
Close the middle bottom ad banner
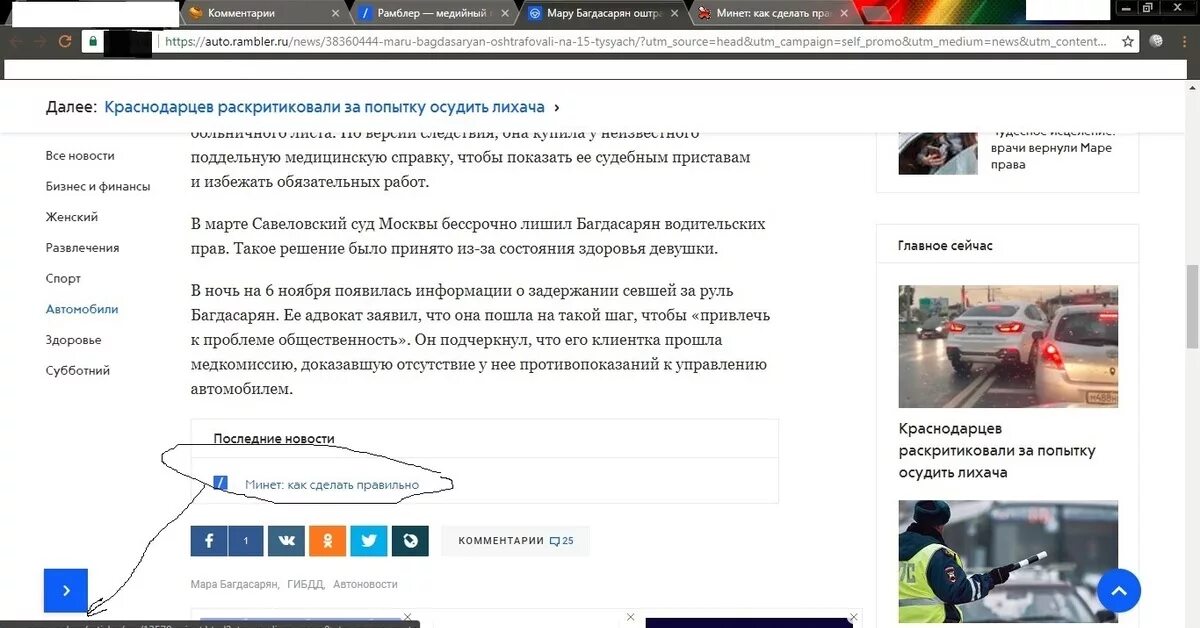(x=630, y=618)
